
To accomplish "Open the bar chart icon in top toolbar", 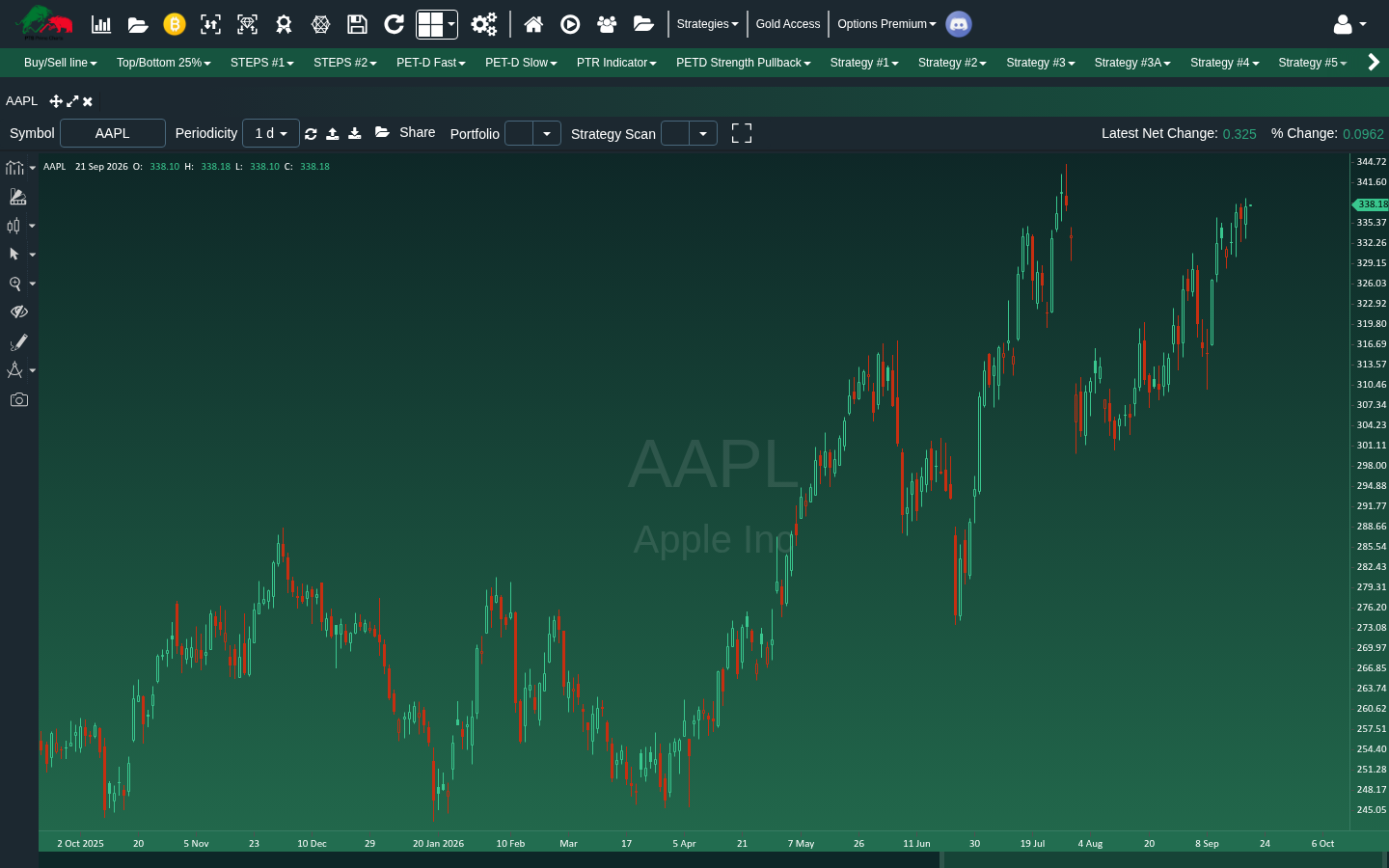I will click(x=101, y=24).
